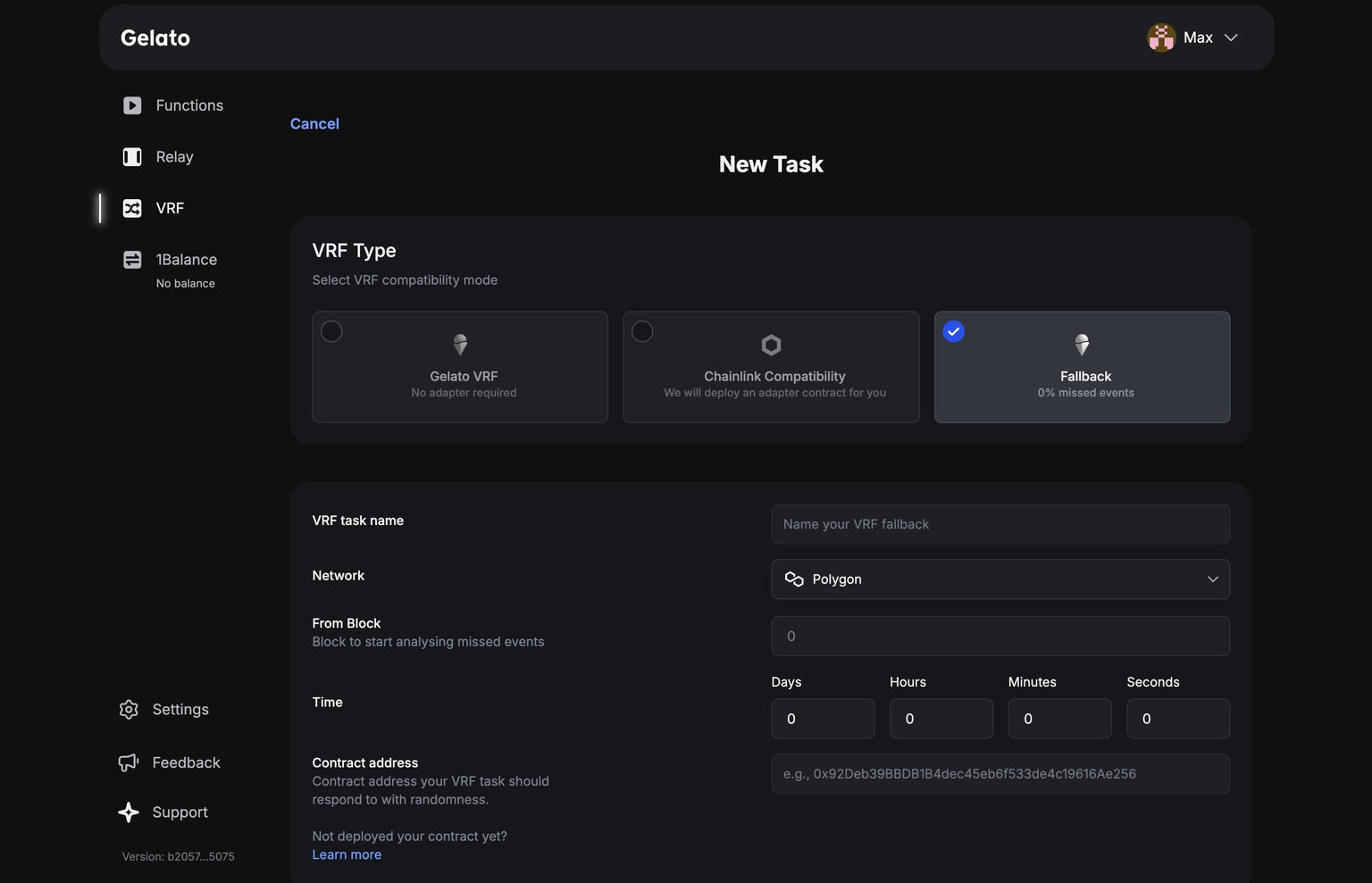Screen dimensions: 1372x883
Task: Select the Gelato VRF radio button
Action: pos(331,331)
